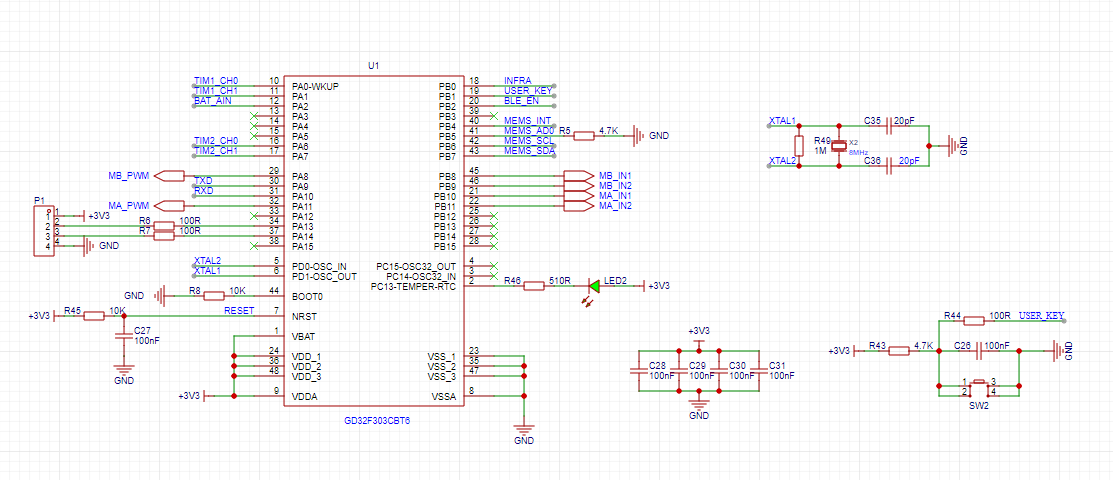
Task: Select the MA_IN1 net port symbol
Action: 578,195
